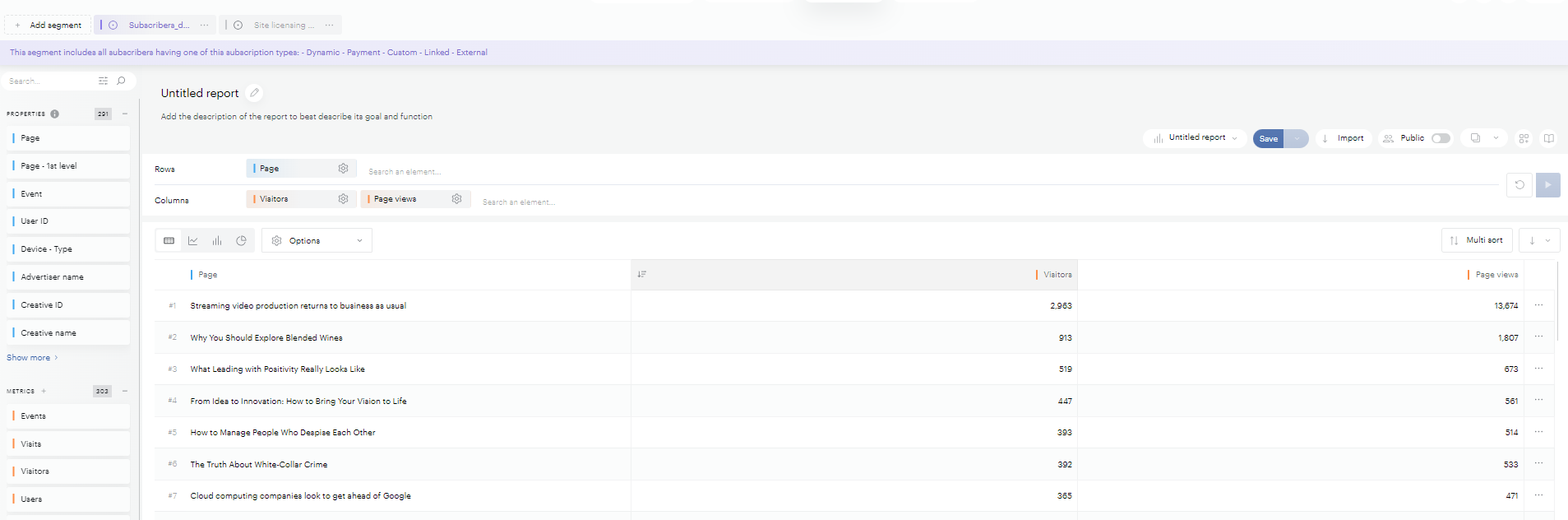Select the pie chart visualization

241,241
